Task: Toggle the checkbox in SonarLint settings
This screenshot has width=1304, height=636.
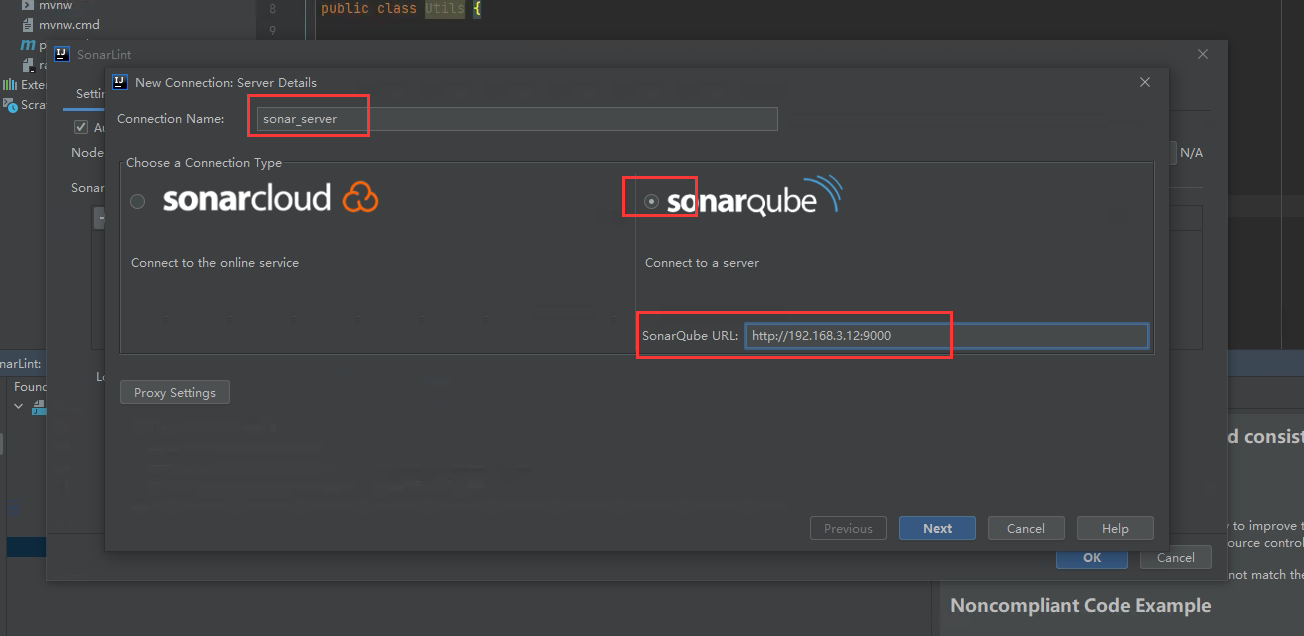Action: click(81, 128)
